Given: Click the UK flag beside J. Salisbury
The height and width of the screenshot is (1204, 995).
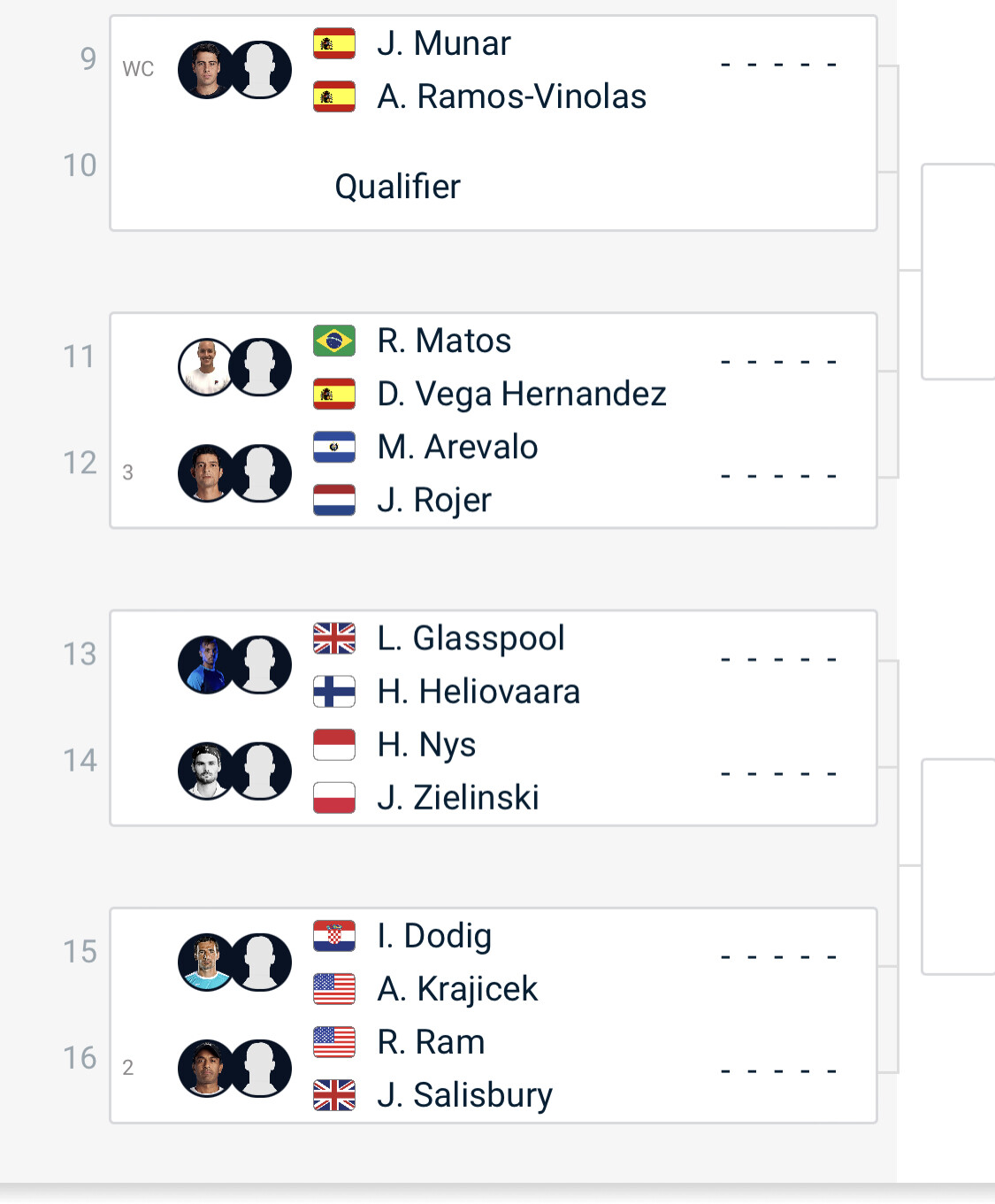Looking at the screenshot, I should click(x=334, y=1095).
